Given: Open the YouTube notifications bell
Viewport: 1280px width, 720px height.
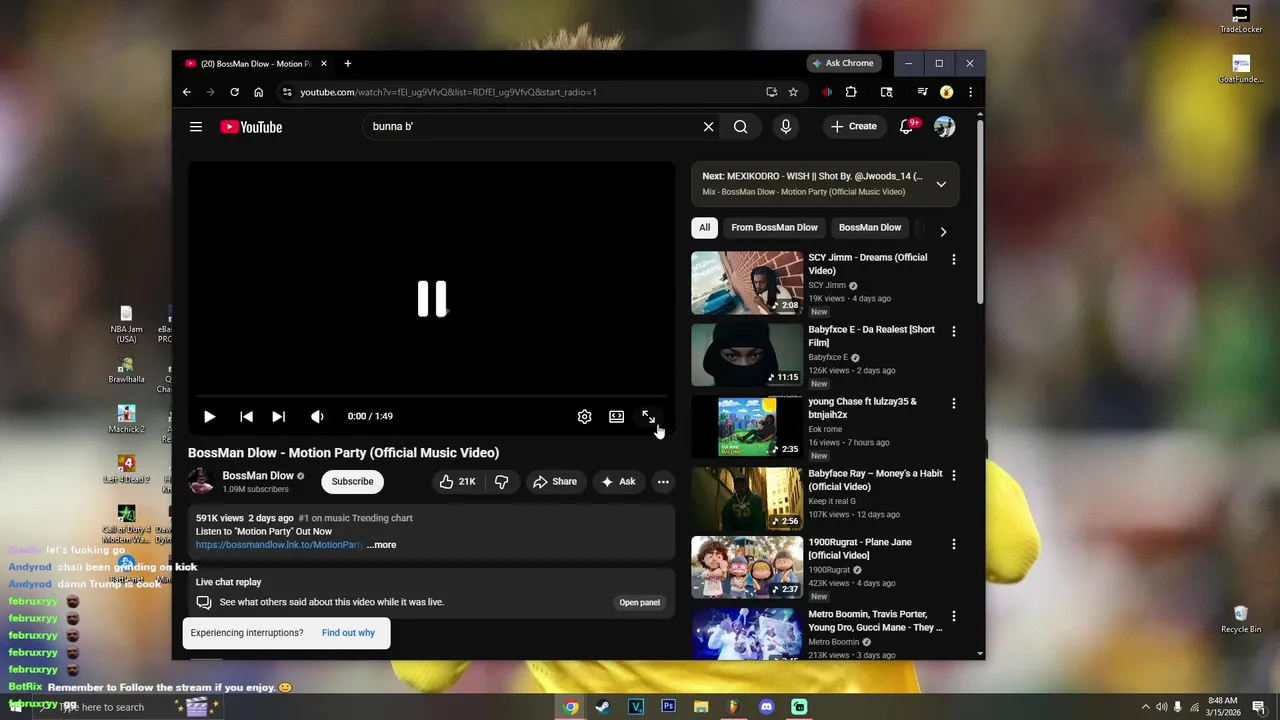Looking at the screenshot, I should point(907,127).
